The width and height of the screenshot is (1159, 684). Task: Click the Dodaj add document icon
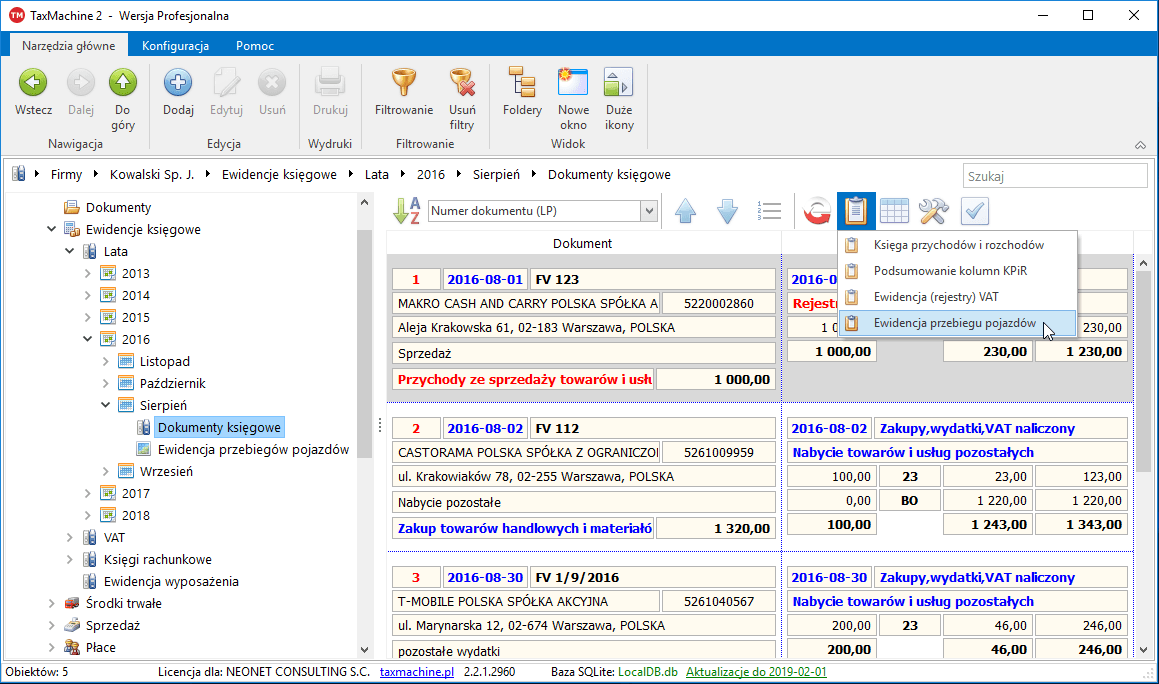178,83
